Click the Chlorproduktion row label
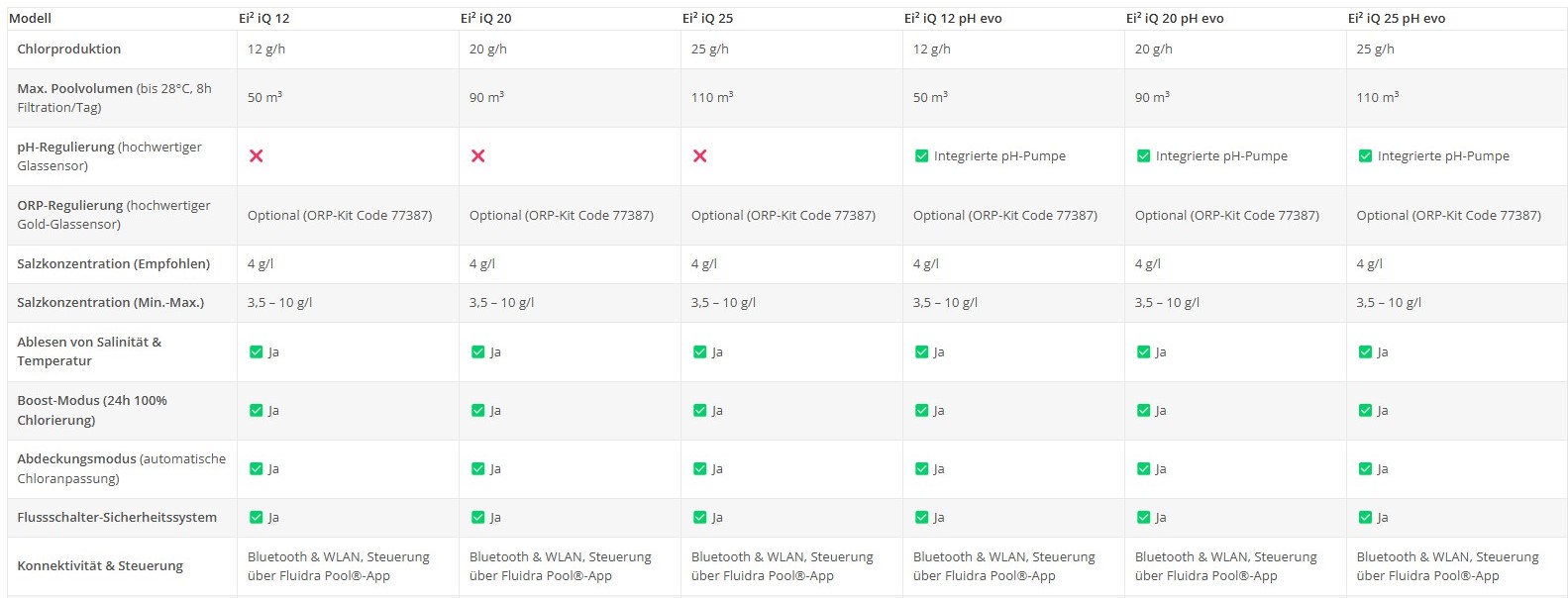This screenshot has width=1568, height=598. (68, 49)
